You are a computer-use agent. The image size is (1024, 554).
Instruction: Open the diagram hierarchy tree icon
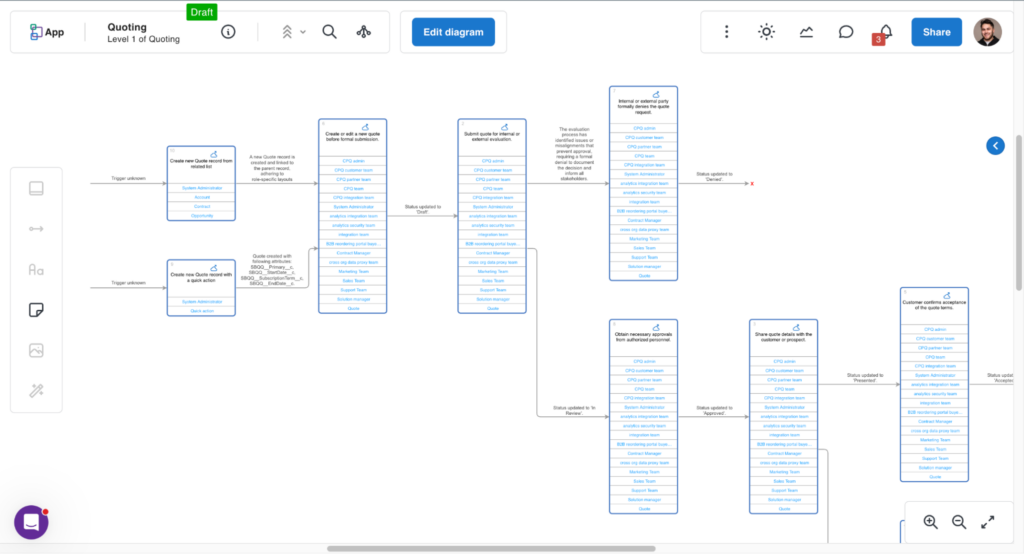[363, 32]
